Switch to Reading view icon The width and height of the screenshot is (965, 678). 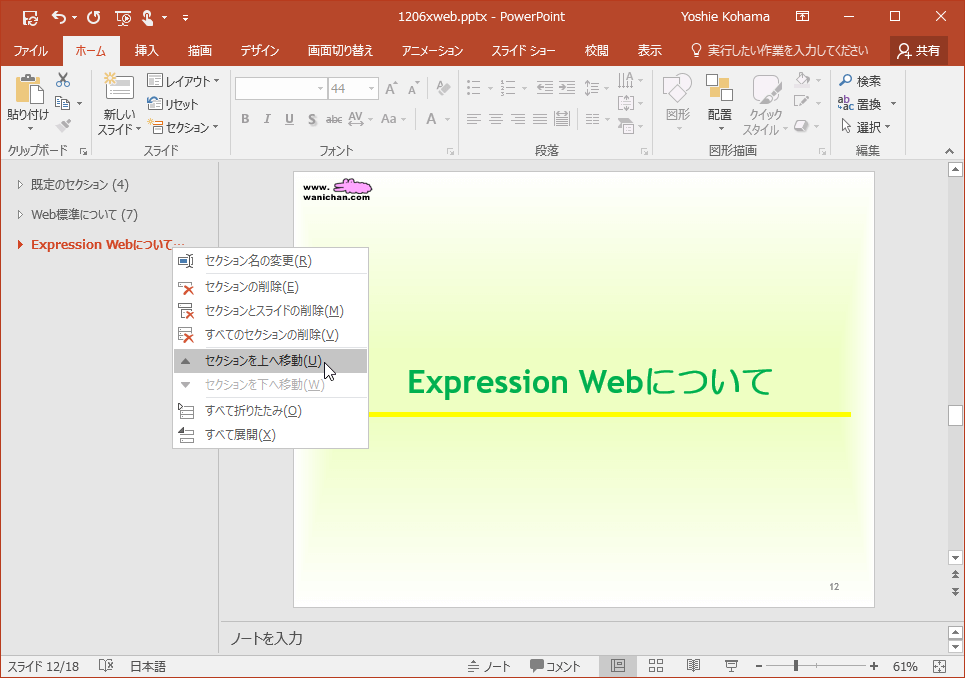(694, 666)
